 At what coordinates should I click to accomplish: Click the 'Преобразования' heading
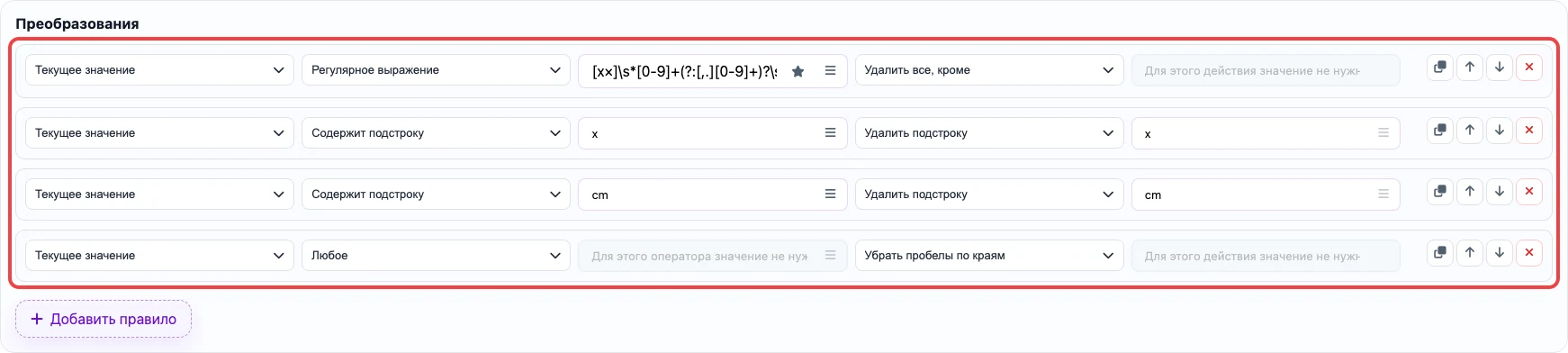tap(77, 23)
